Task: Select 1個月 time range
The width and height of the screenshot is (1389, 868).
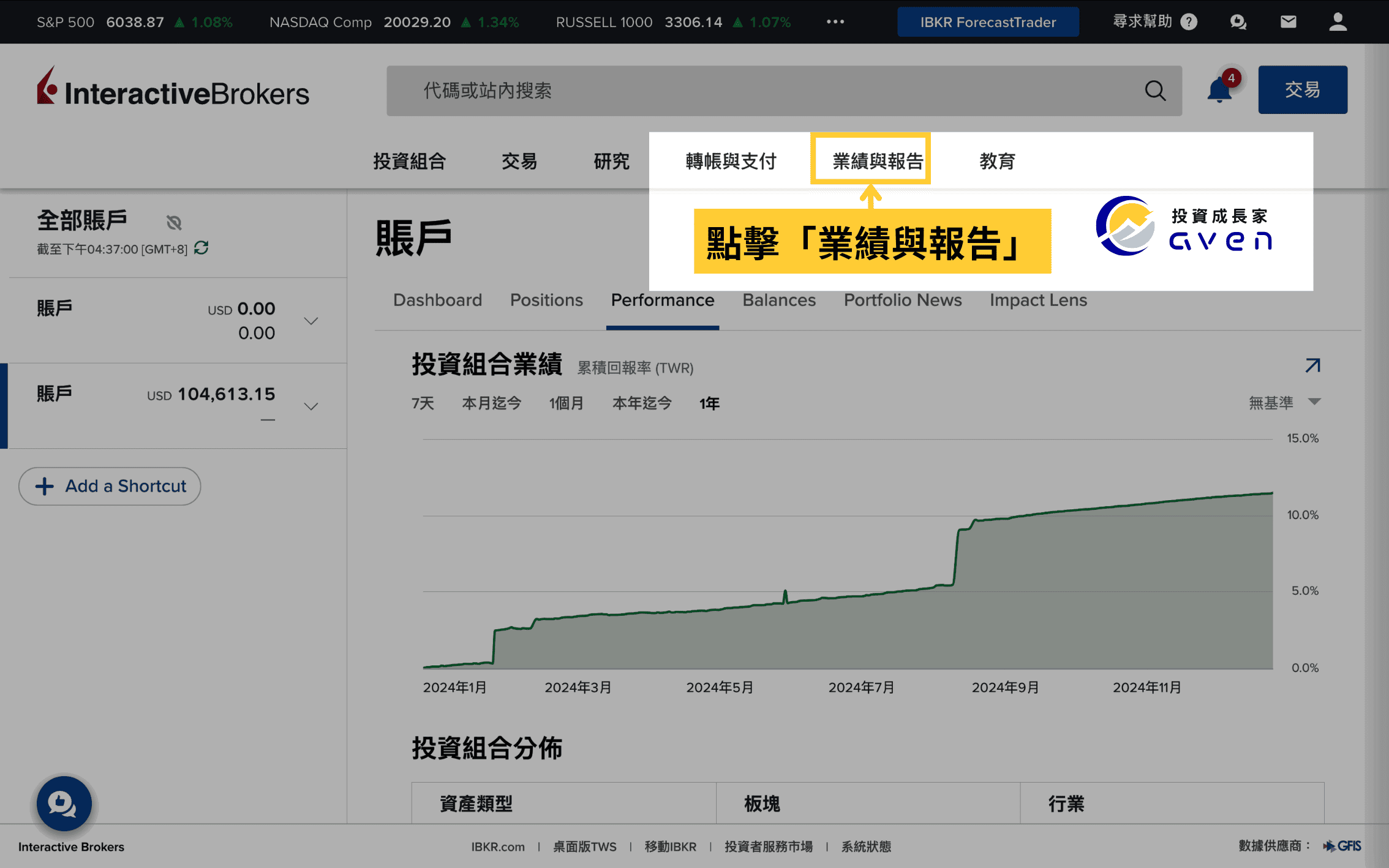Action: (567, 403)
